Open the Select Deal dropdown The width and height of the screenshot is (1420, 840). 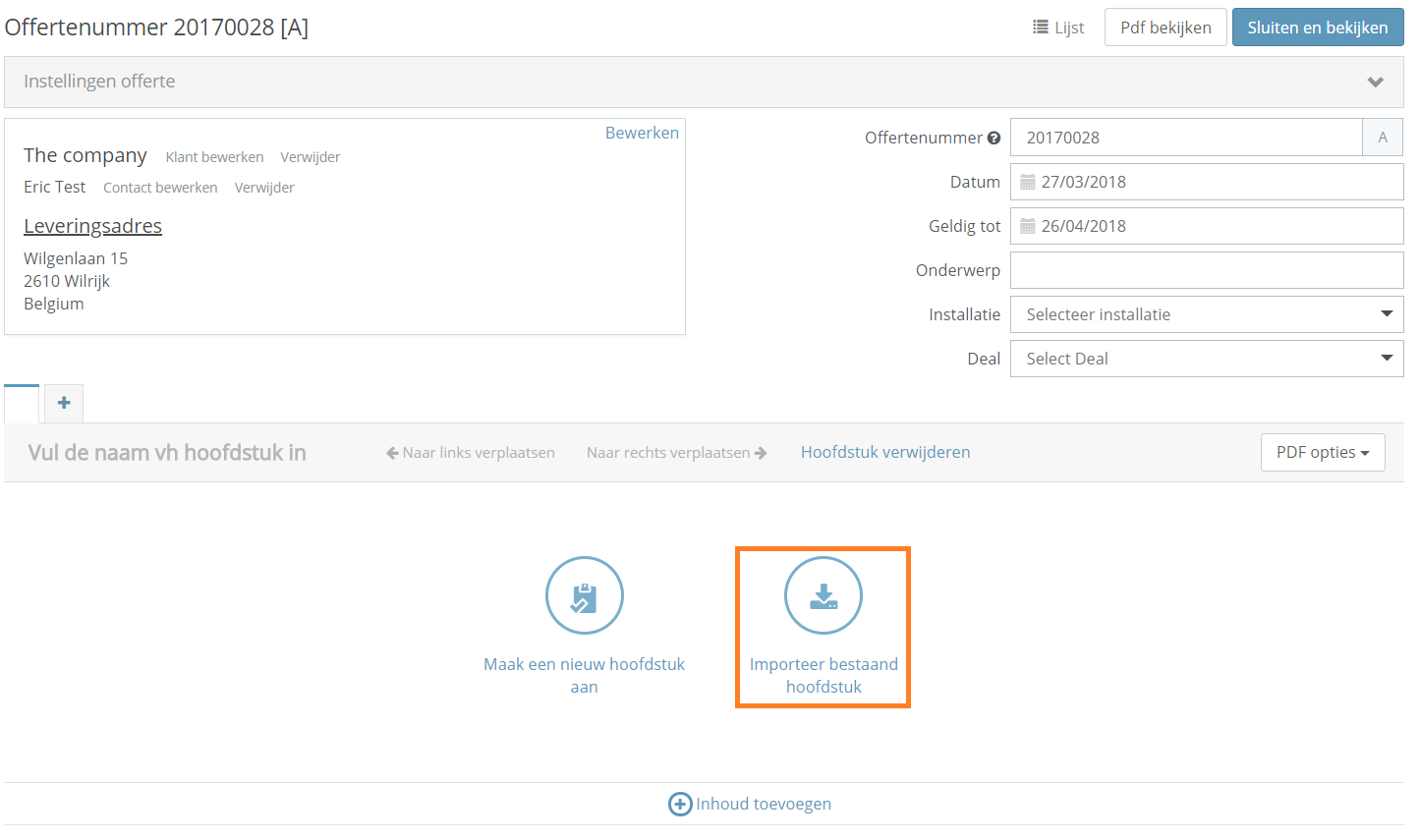click(1207, 359)
